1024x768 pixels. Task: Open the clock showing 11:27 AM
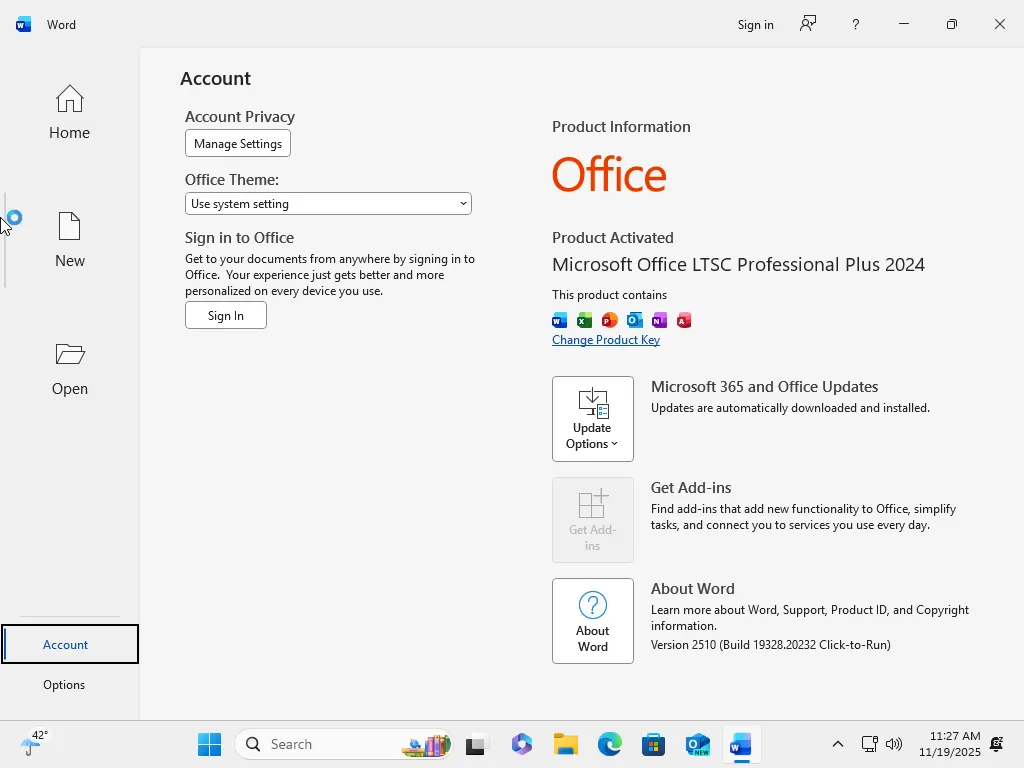(x=950, y=744)
